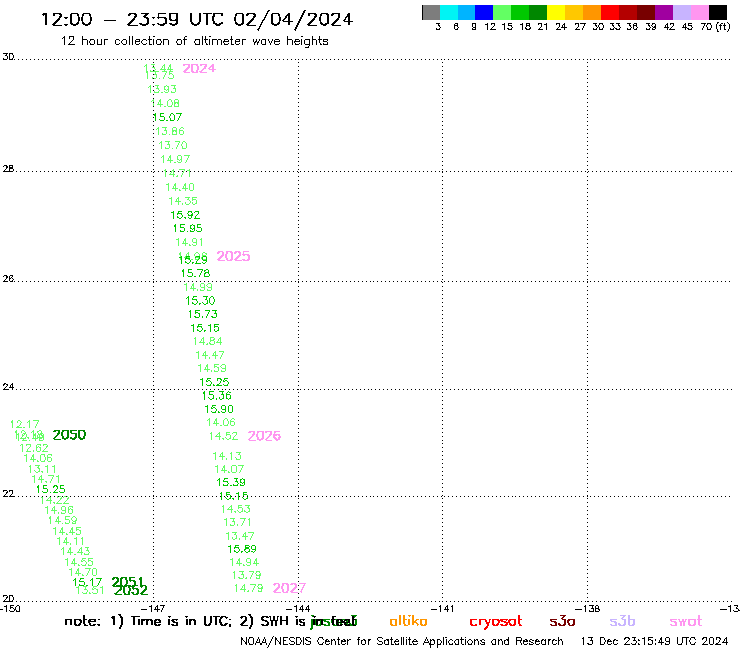Image resolution: width=740 pixels, height=650 pixels.
Task: Click the cyan swatch in the color scale
Action: click(449, 12)
